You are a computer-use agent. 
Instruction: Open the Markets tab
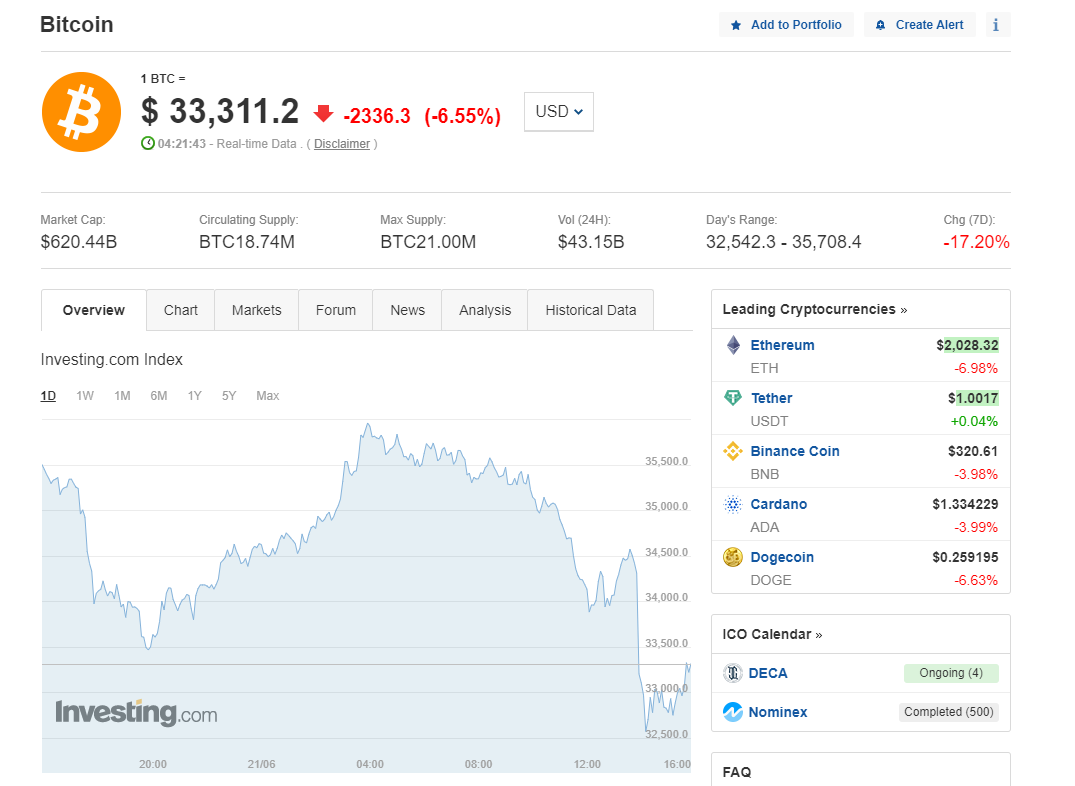[x=256, y=310]
